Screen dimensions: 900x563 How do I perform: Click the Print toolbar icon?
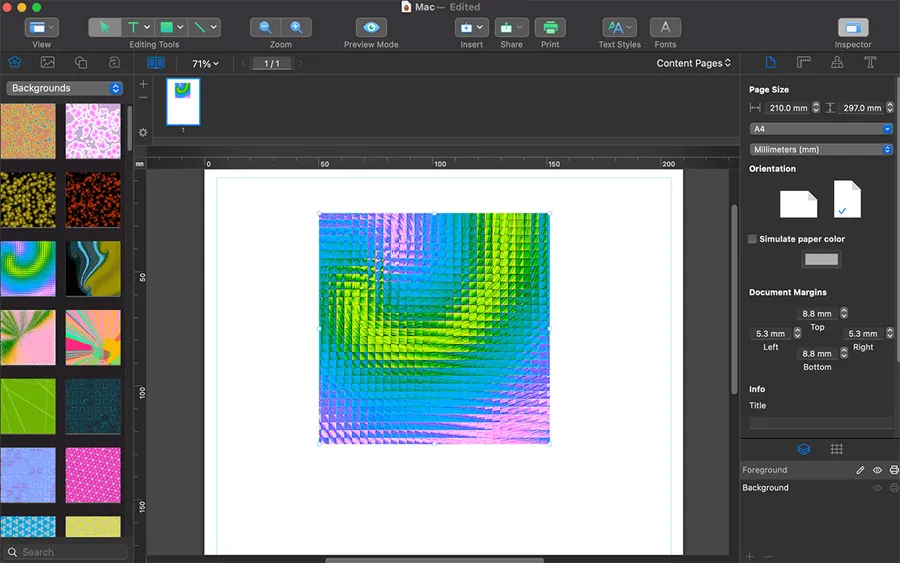click(550, 28)
